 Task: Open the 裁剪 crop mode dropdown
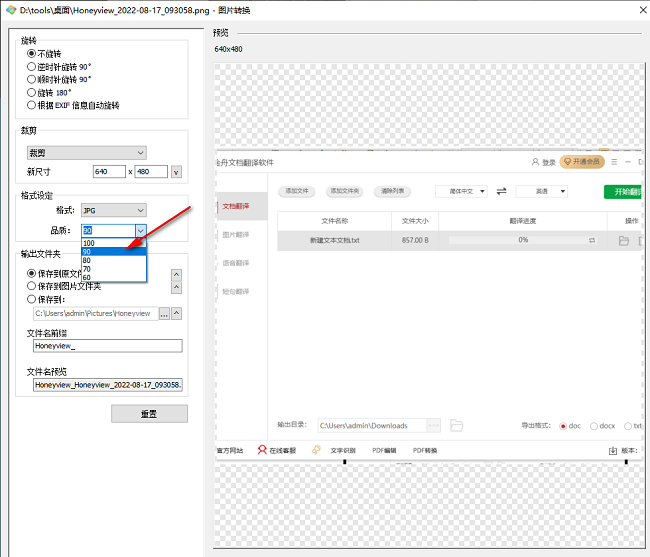click(x=87, y=153)
